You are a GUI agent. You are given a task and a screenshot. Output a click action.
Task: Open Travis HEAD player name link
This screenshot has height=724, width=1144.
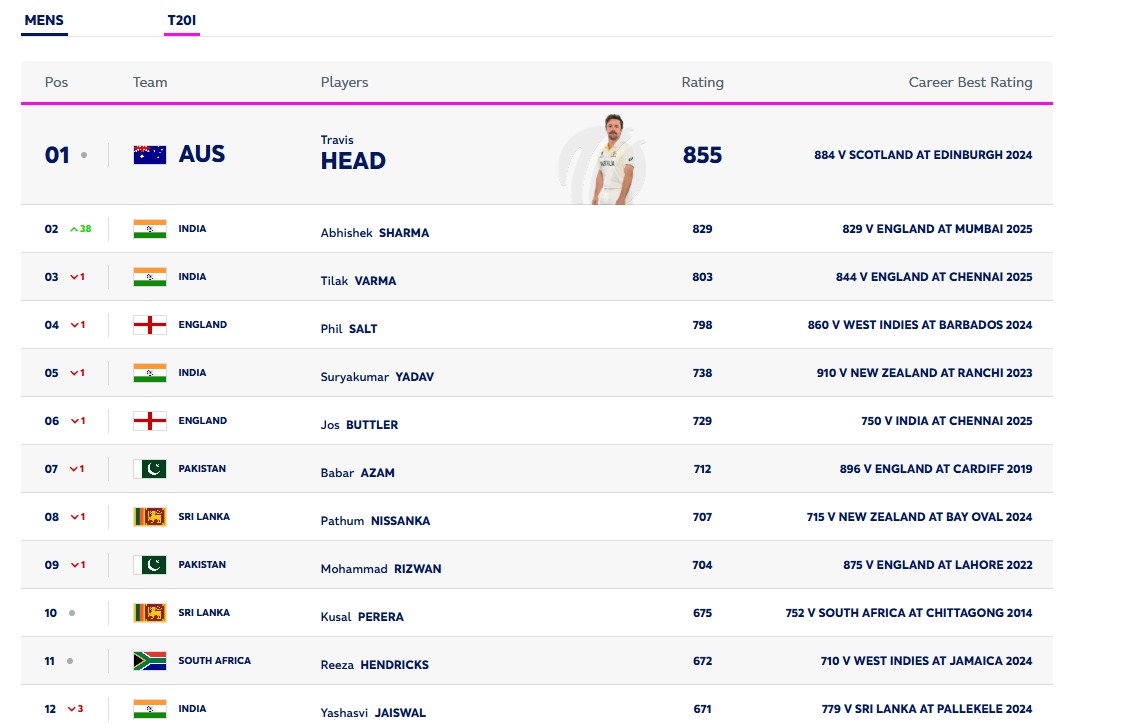[x=353, y=161]
